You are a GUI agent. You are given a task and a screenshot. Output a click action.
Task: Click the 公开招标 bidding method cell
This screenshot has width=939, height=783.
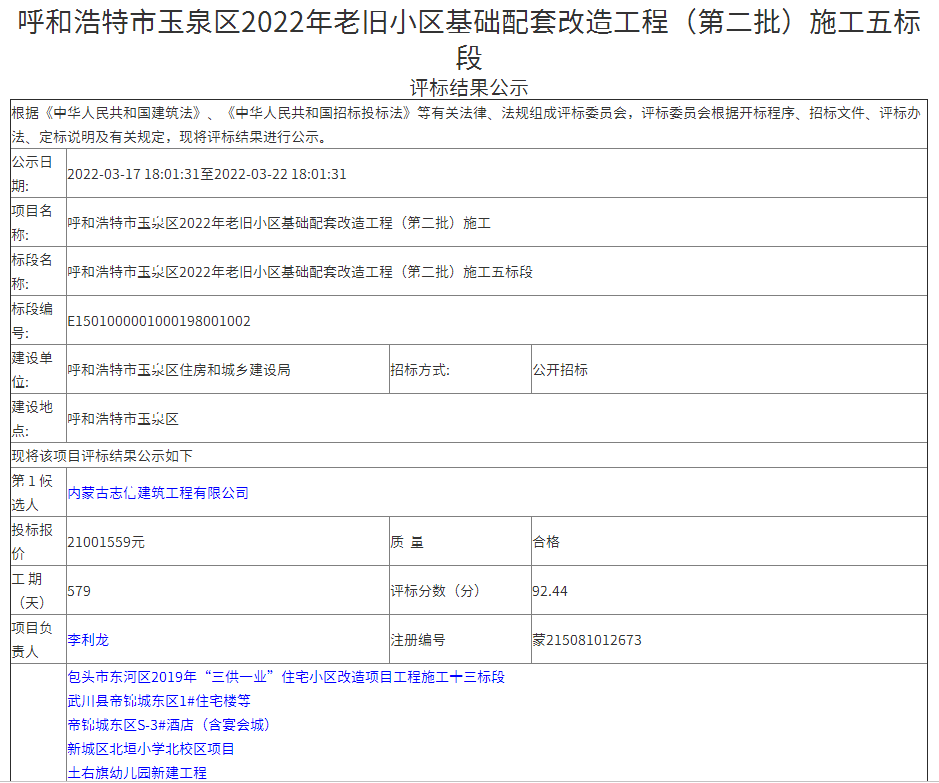pyautogui.click(x=560, y=370)
